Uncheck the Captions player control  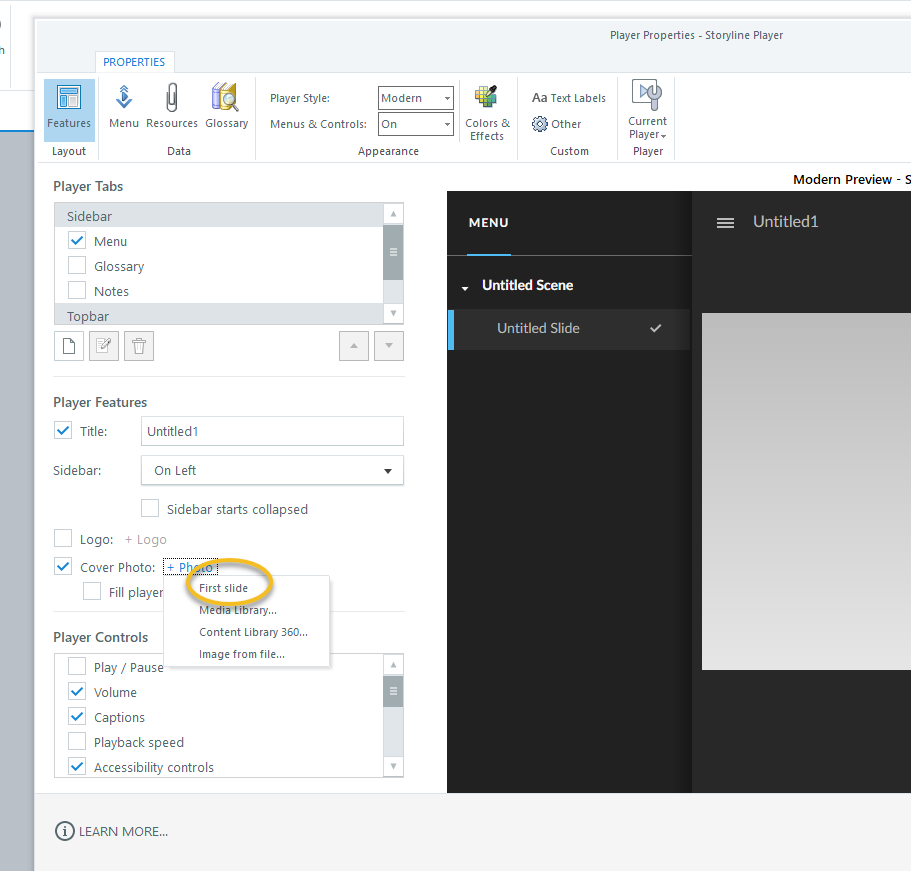pyautogui.click(x=77, y=717)
